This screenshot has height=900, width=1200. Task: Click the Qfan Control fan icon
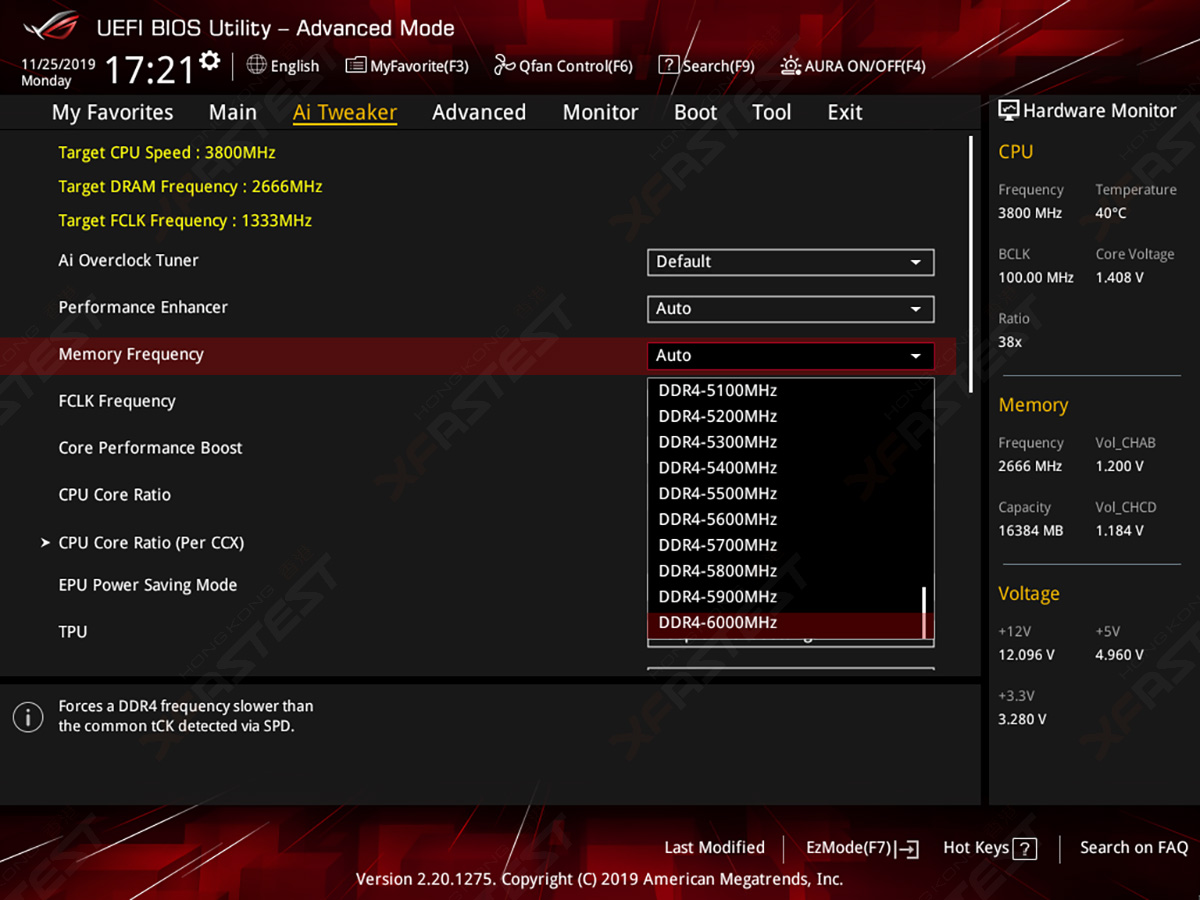point(504,65)
